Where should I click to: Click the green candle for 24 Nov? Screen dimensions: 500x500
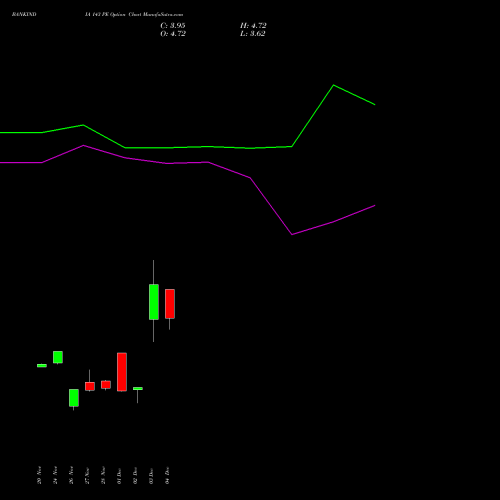click(58, 357)
